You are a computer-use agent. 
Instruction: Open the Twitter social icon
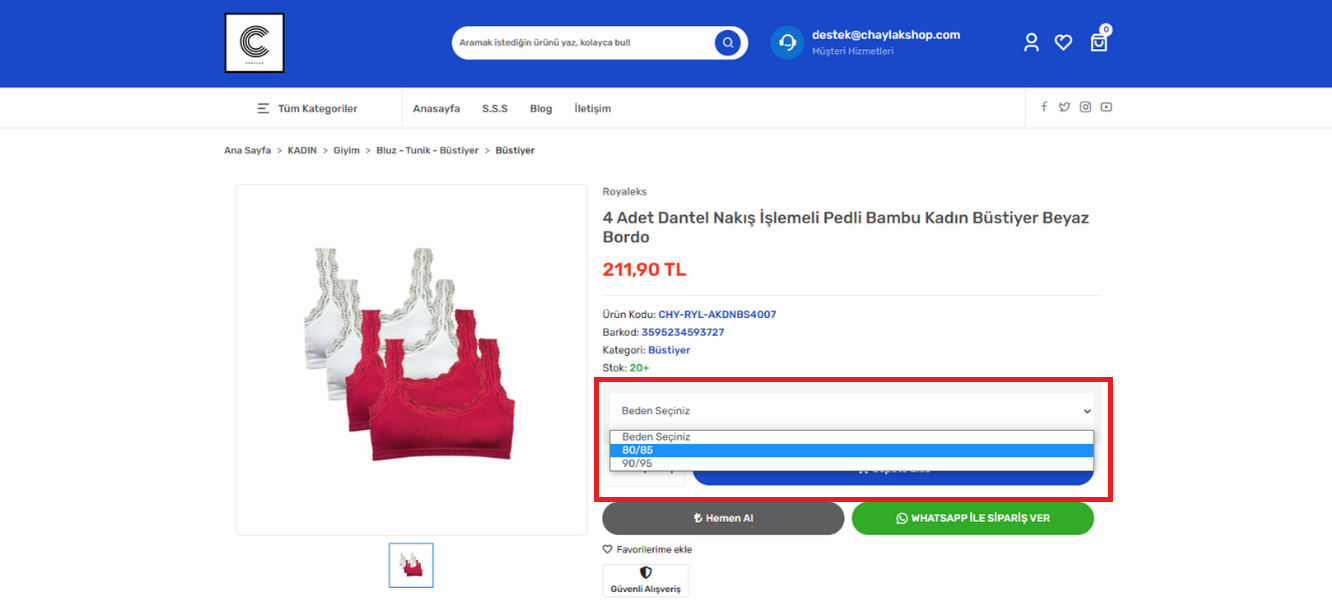[1064, 107]
